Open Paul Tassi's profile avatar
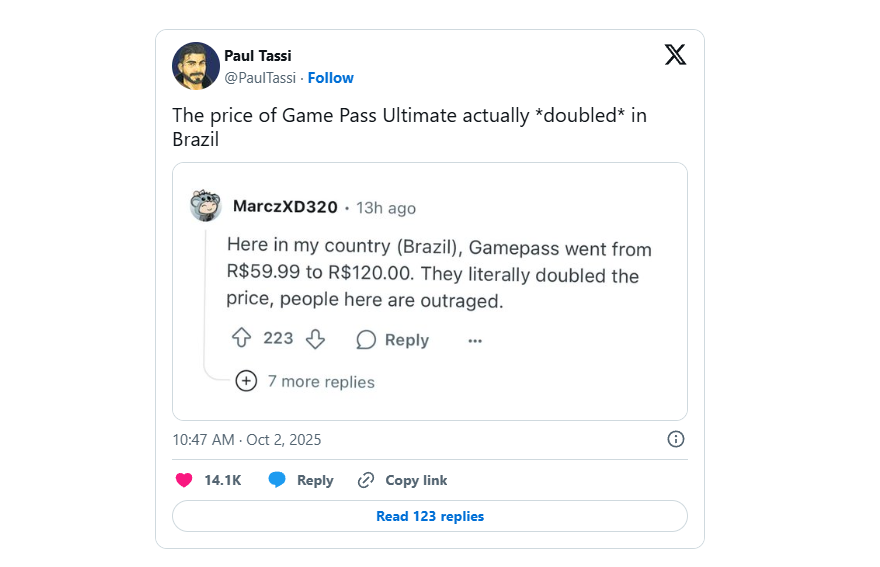 click(196, 66)
